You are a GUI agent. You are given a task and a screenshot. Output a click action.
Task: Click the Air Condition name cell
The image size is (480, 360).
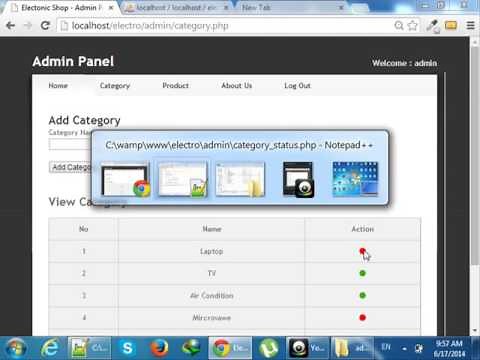tap(211, 296)
